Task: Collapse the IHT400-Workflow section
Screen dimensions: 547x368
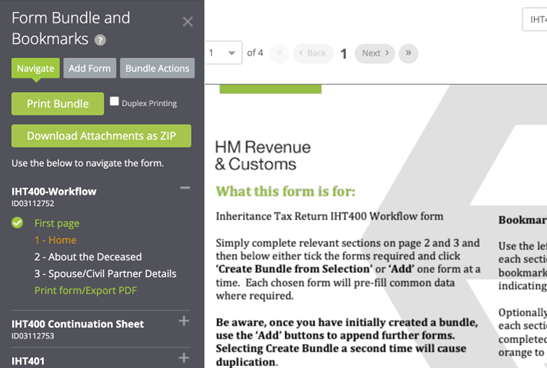Action: coord(185,188)
